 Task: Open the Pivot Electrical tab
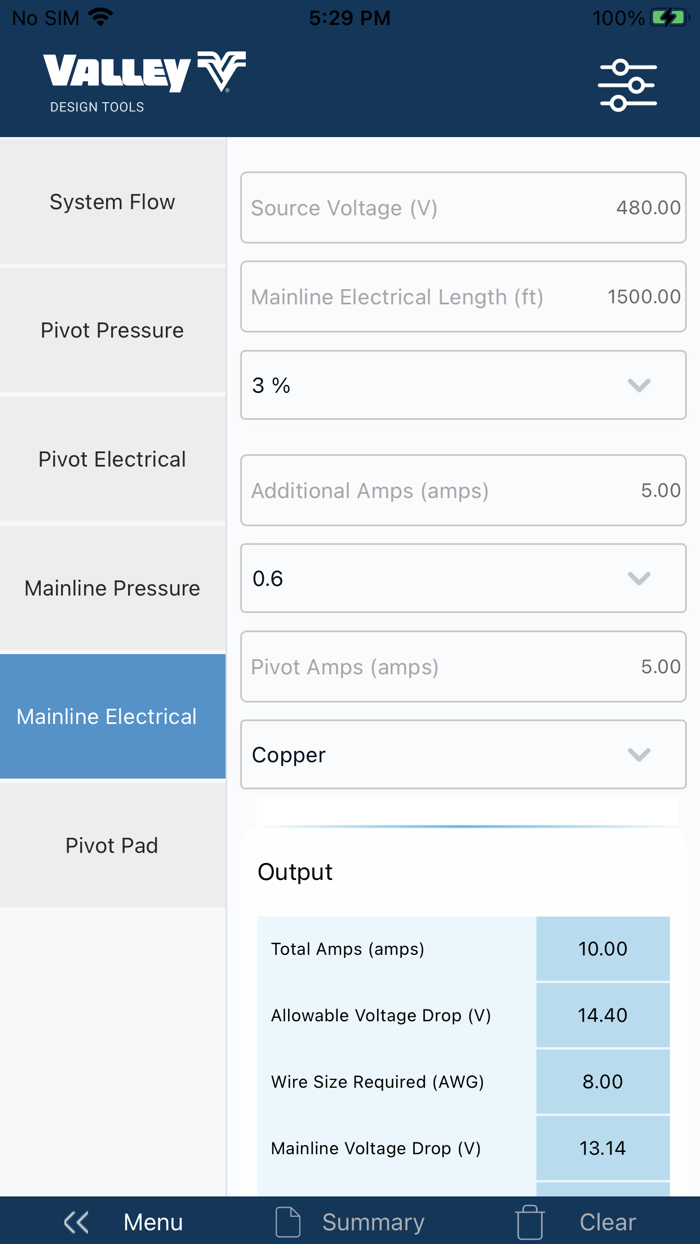(112, 460)
